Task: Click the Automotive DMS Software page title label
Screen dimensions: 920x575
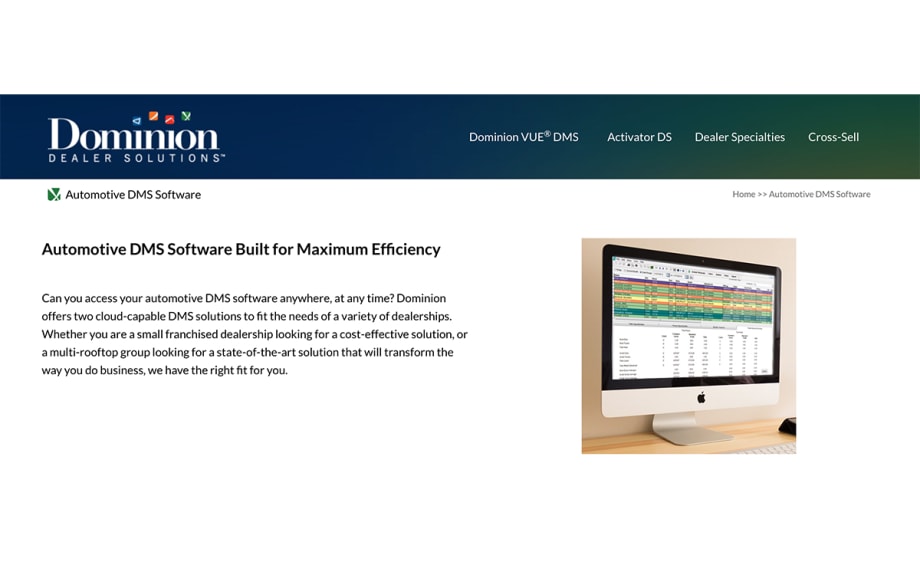Action: click(x=133, y=195)
